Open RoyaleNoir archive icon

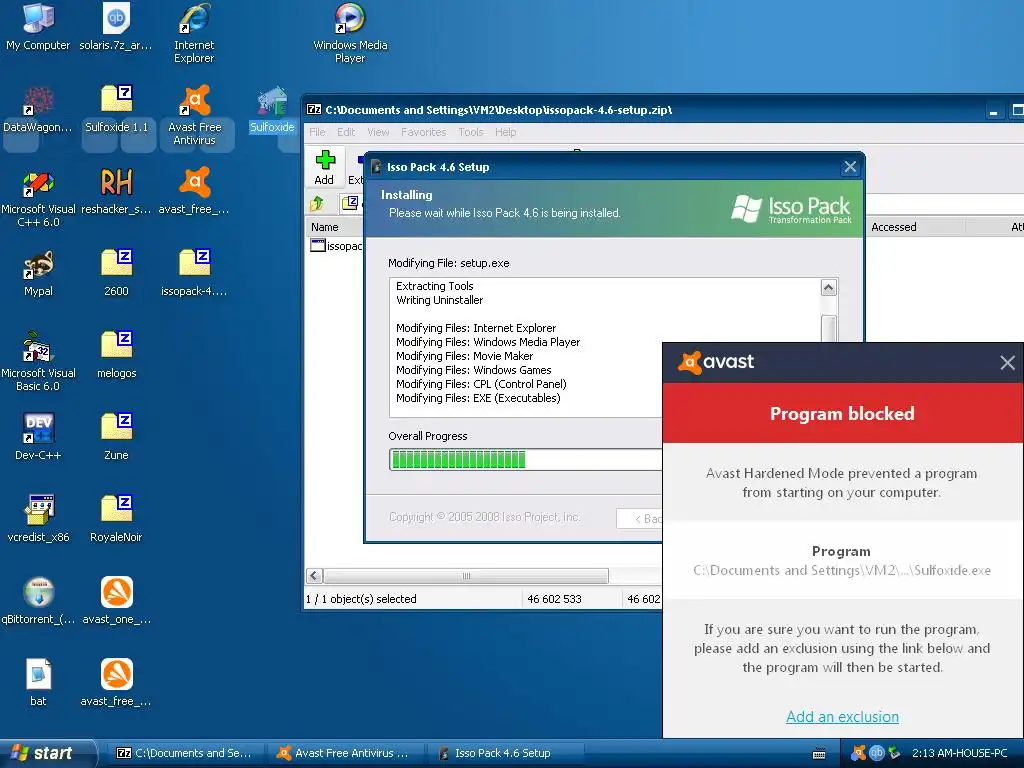[x=116, y=520]
